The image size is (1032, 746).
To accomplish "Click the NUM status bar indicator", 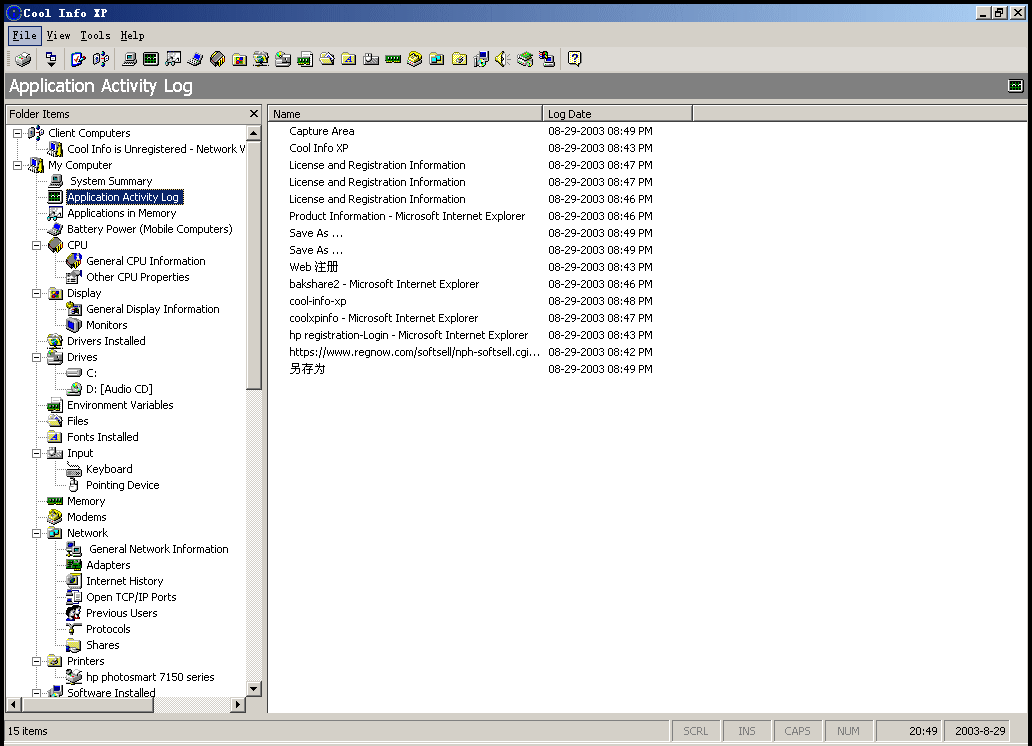I will point(848,731).
